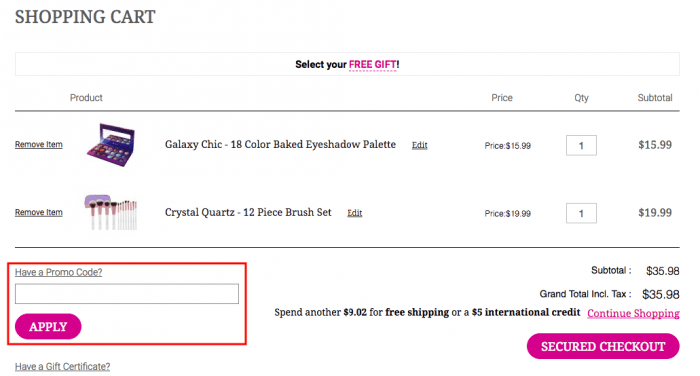Image resolution: width=700 pixels, height=376 pixels.
Task: Open Crystal Quartz 12 Piece Brush Set title
Action: click(x=248, y=212)
